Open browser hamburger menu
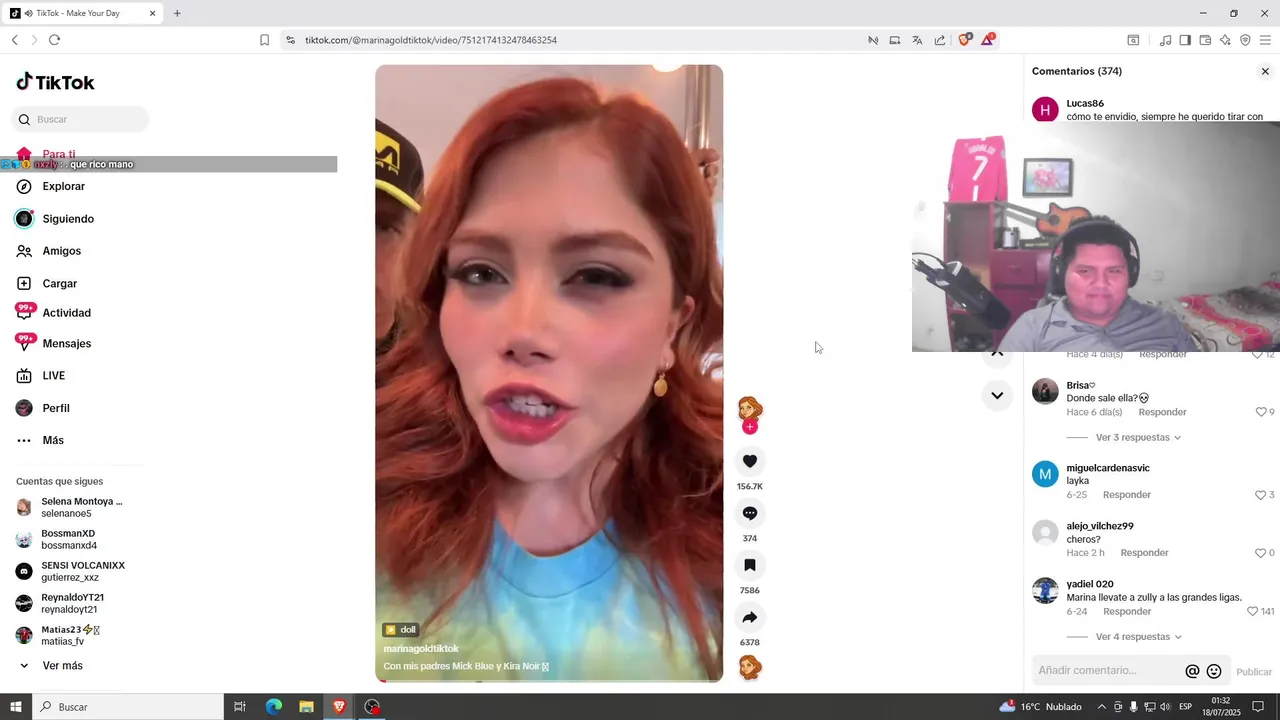1280x720 pixels. click(x=1265, y=40)
